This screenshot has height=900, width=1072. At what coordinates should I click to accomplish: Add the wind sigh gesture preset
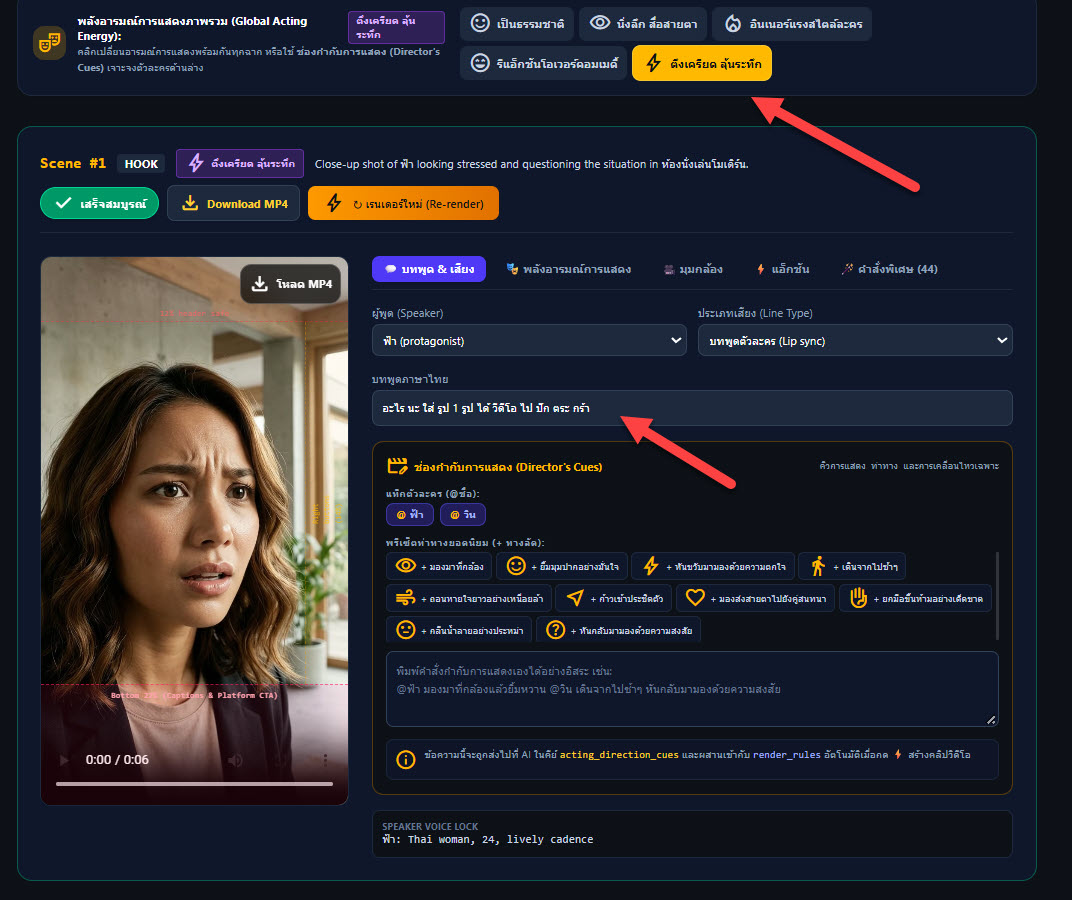pos(469,598)
